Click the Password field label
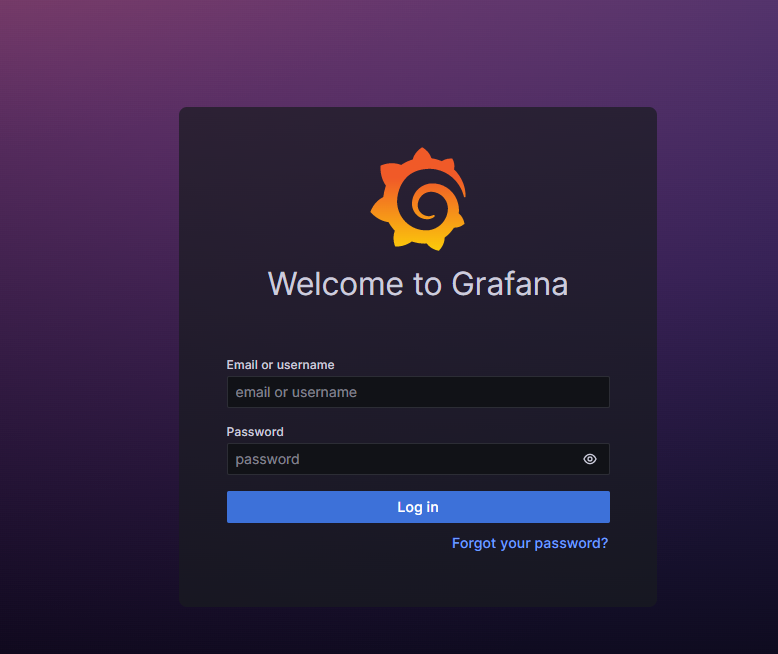This screenshot has height=654, width=778. pyautogui.click(x=255, y=432)
